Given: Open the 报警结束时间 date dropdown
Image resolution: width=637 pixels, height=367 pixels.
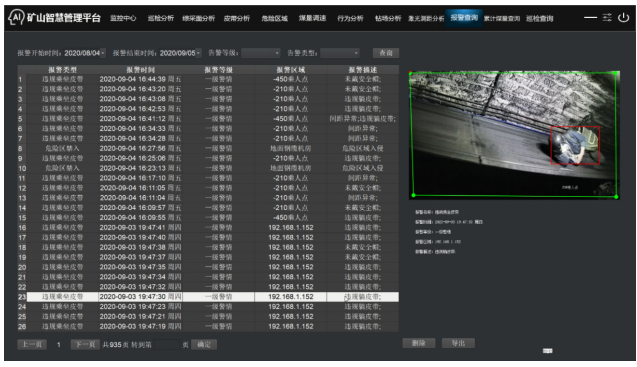Looking at the screenshot, I should pos(198,53).
